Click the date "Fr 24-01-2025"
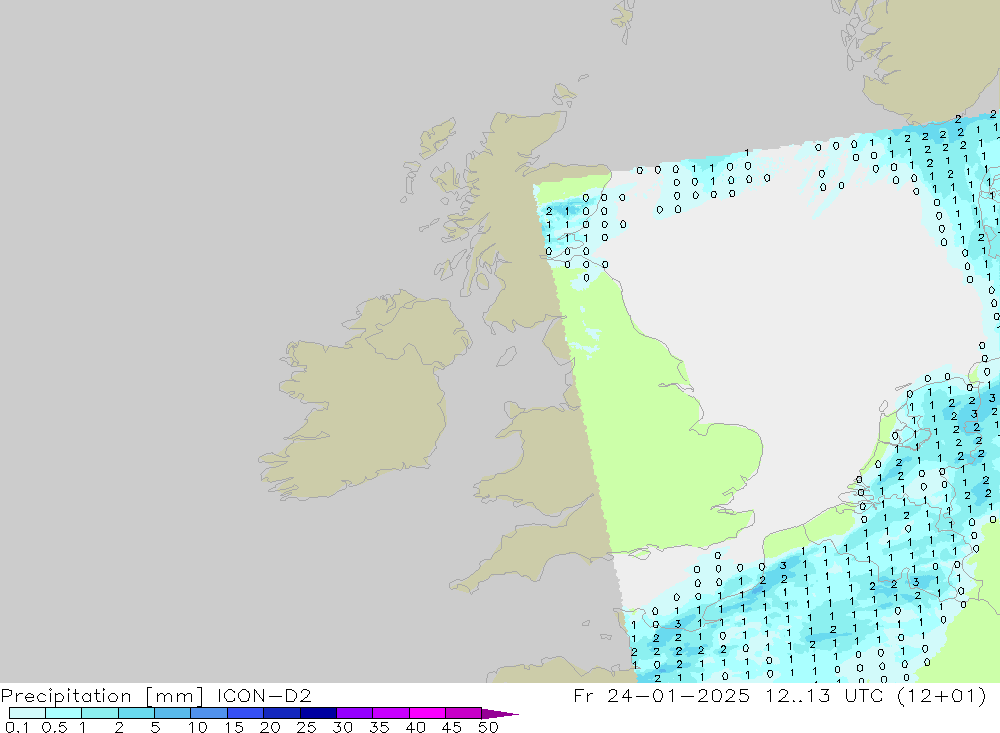 (661, 695)
